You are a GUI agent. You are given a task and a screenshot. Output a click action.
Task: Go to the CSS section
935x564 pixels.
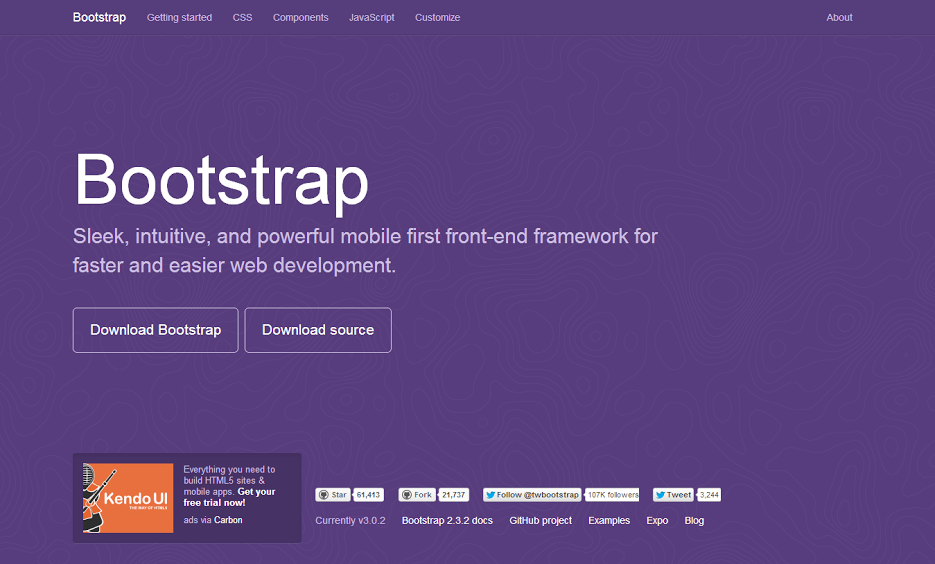pos(242,17)
